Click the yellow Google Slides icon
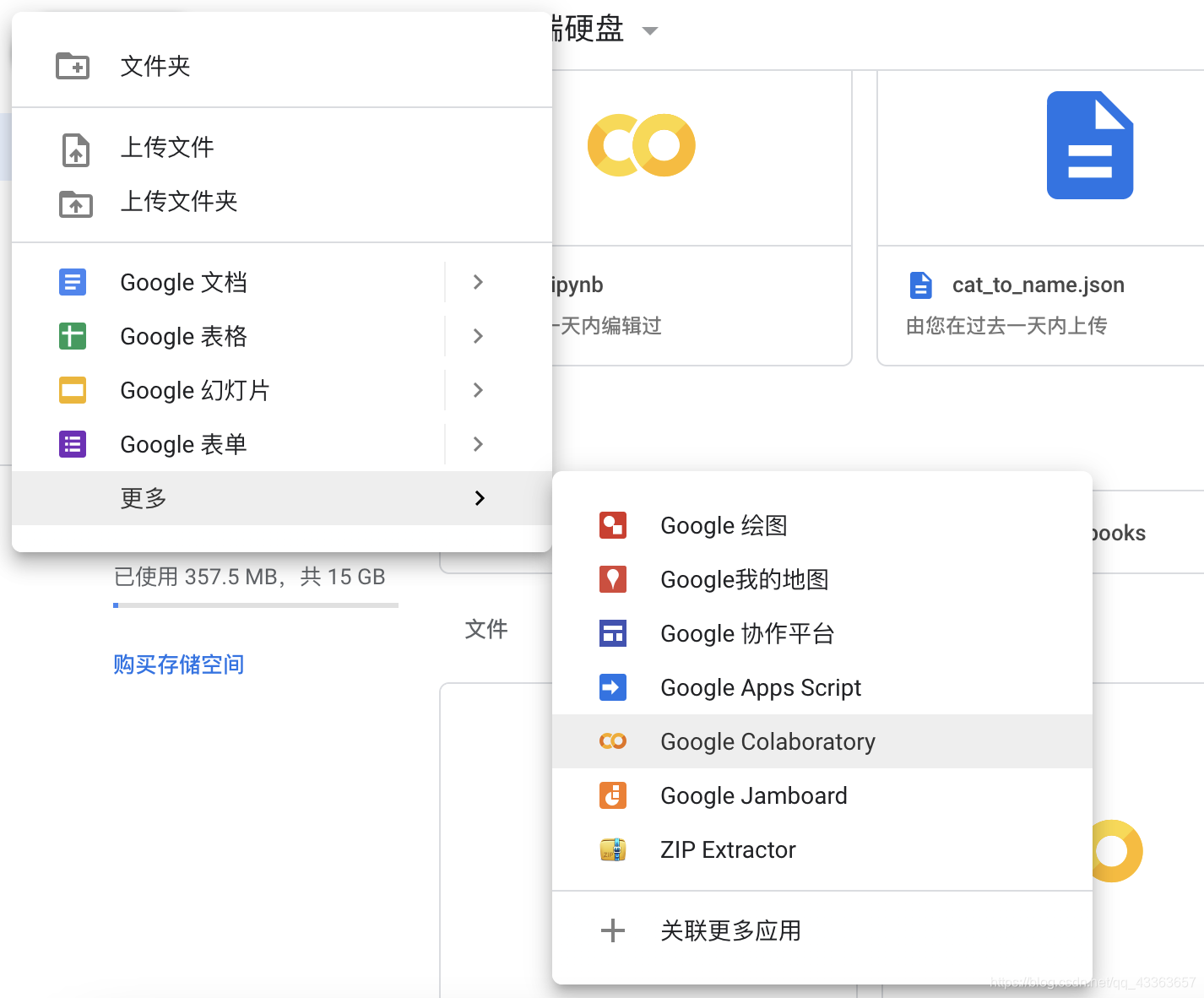Screen dimensions: 1204x998 (73, 390)
